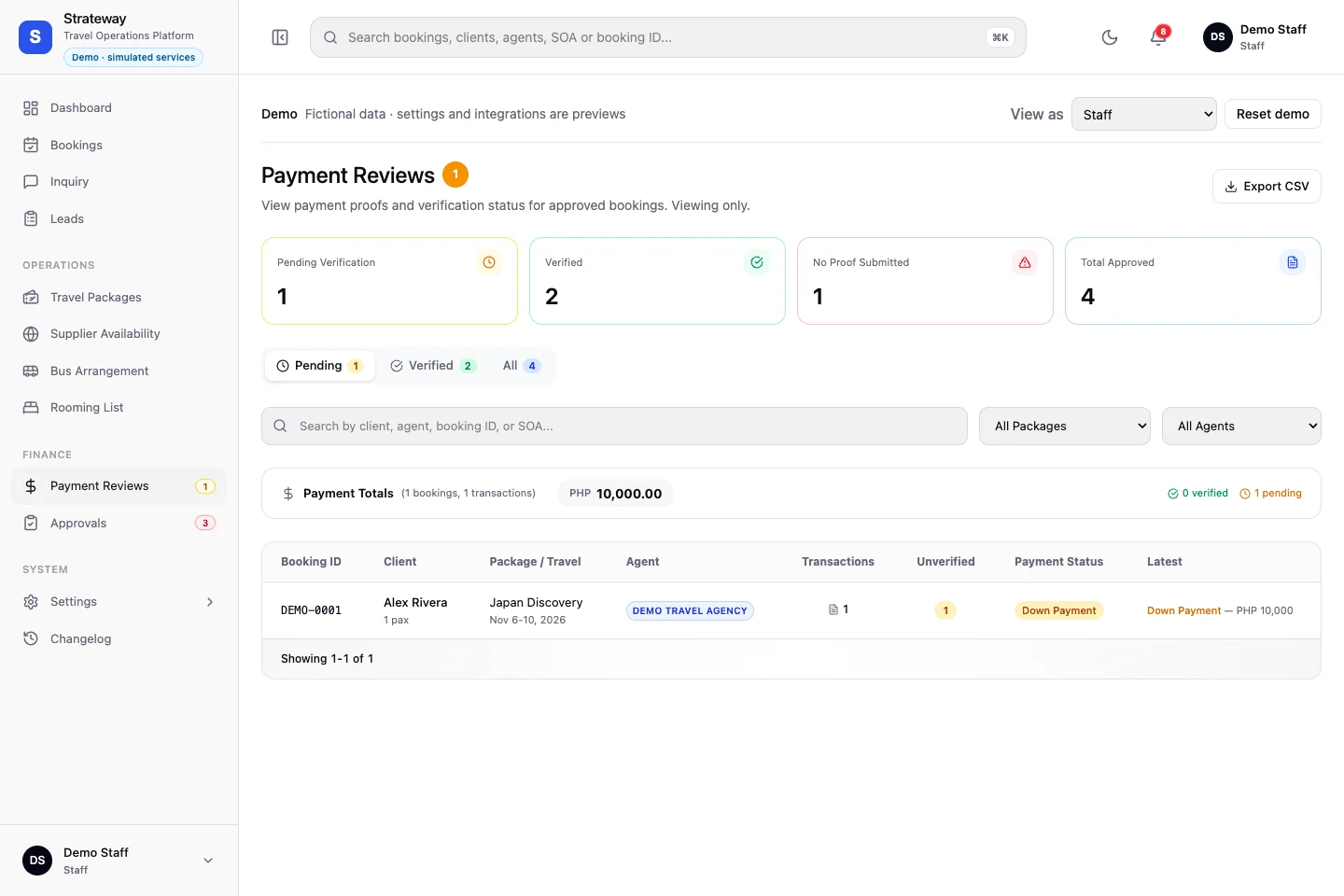
Task: Open the All Packages filter dropdown
Action: (x=1064, y=426)
